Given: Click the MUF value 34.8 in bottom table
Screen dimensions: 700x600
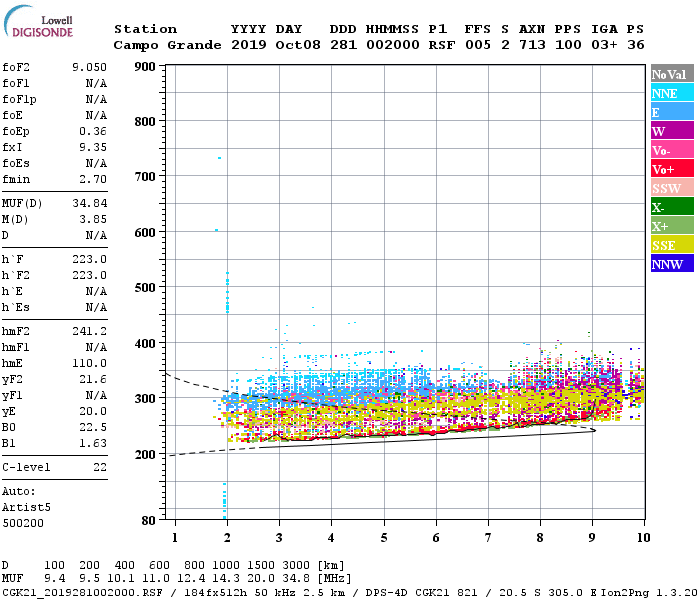Looking at the screenshot, I should [296, 579].
